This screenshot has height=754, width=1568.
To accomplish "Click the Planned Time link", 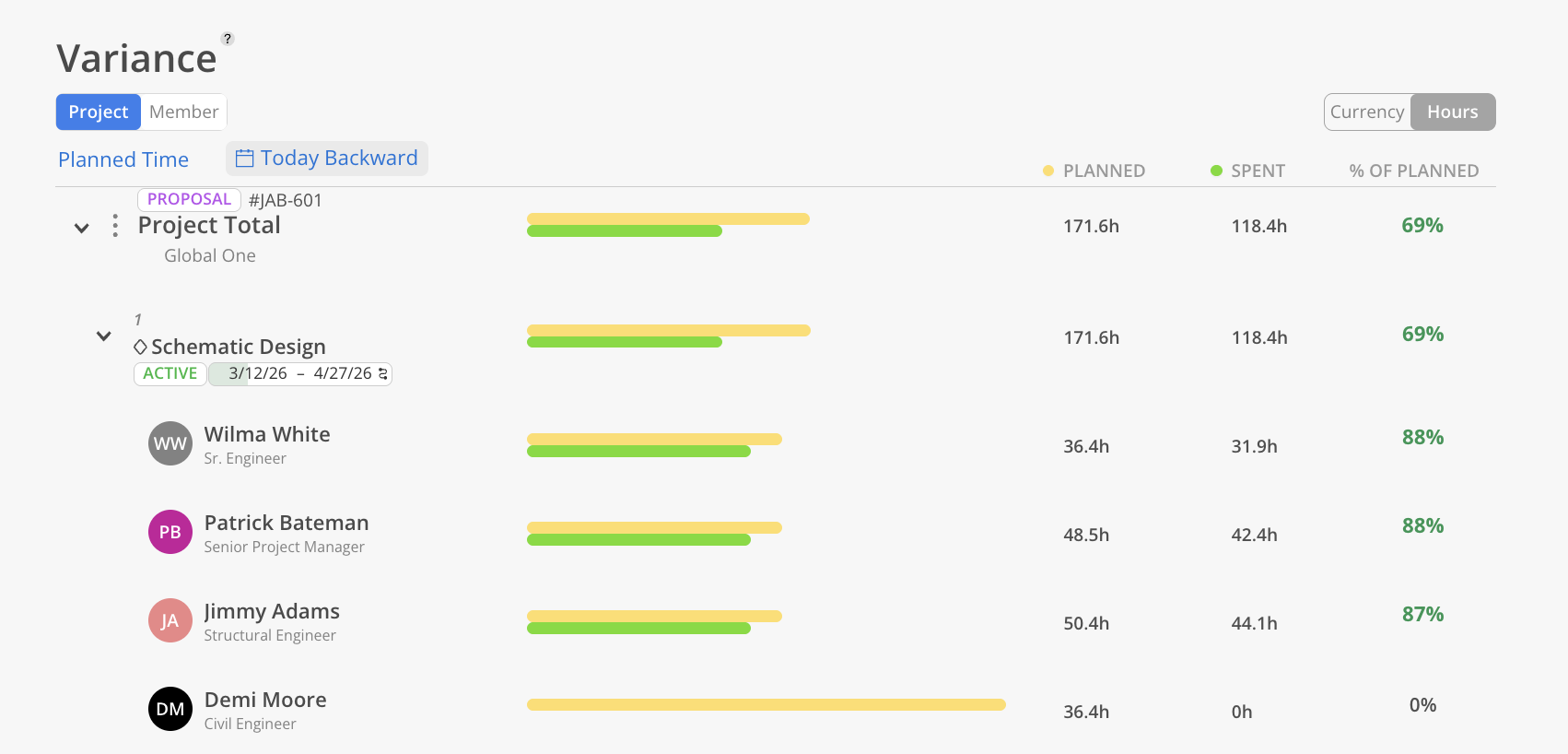I will click(x=123, y=159).
